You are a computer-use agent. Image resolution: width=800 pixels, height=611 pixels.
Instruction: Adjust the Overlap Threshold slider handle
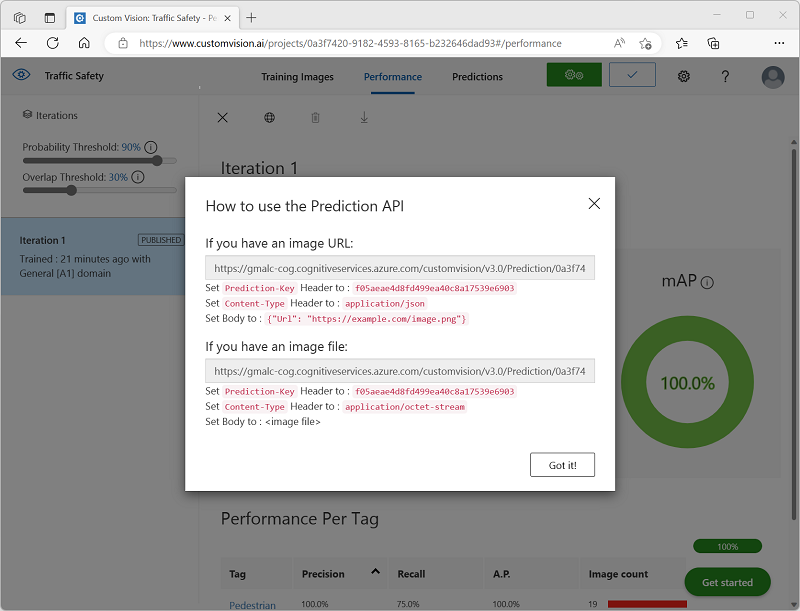(x=71, y=190)
